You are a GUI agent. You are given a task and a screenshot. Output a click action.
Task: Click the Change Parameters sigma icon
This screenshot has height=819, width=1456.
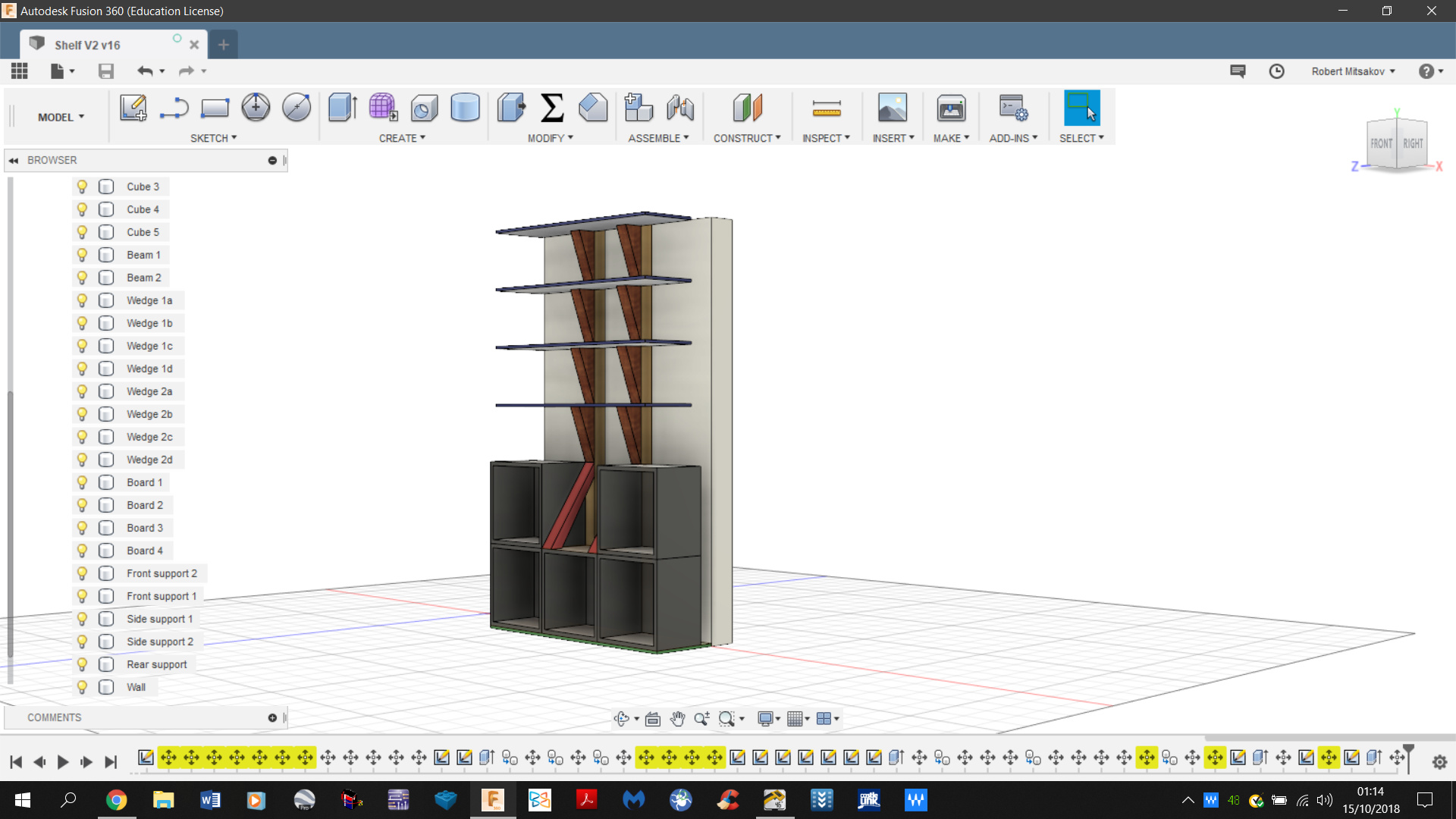click(x=552, y=108)
